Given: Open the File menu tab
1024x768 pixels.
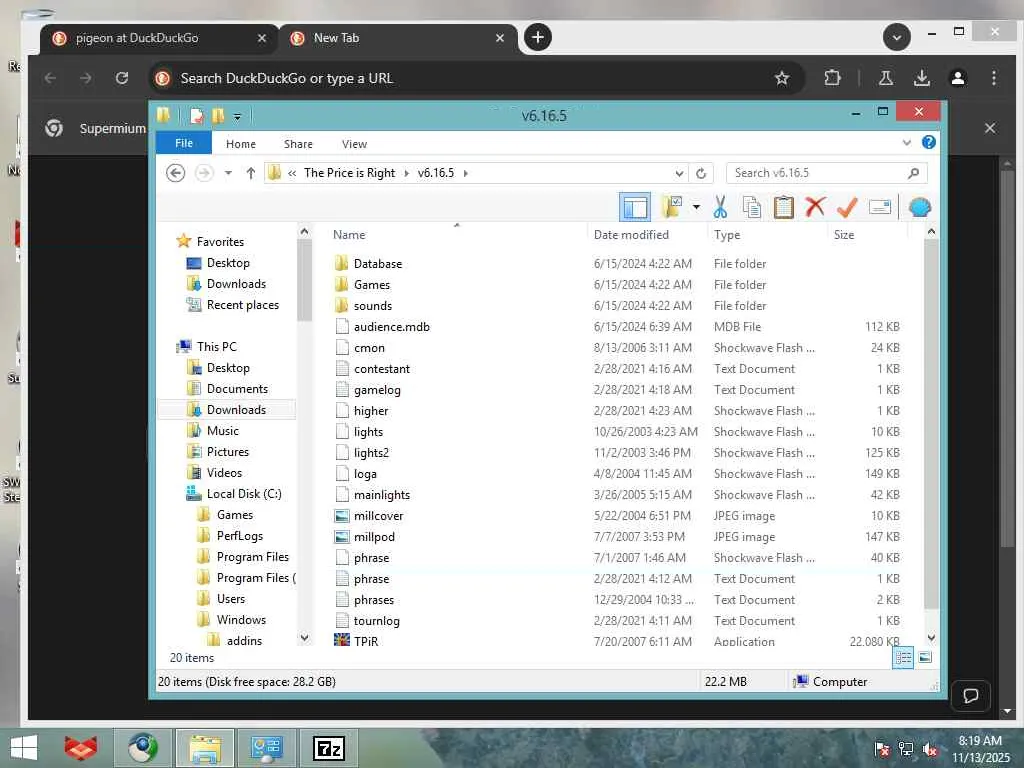Looking at the screenshot, I should [184, 143].
